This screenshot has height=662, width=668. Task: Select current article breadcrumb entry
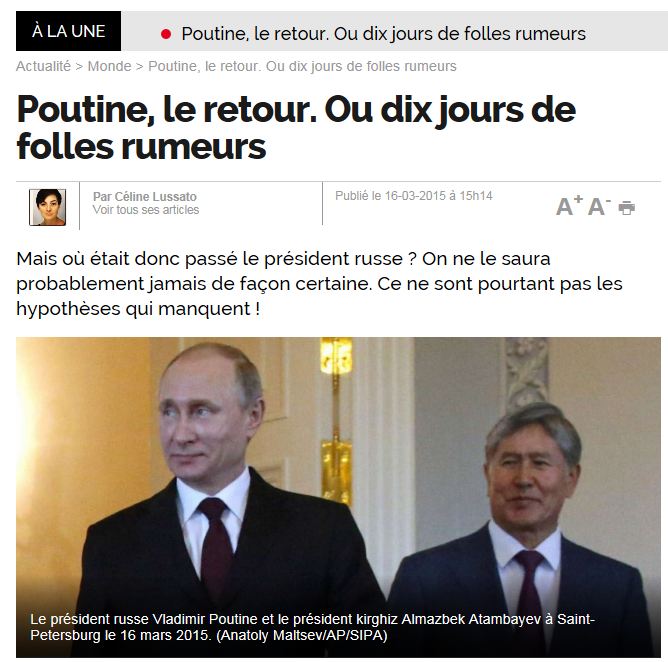click(x=302, y=66)
